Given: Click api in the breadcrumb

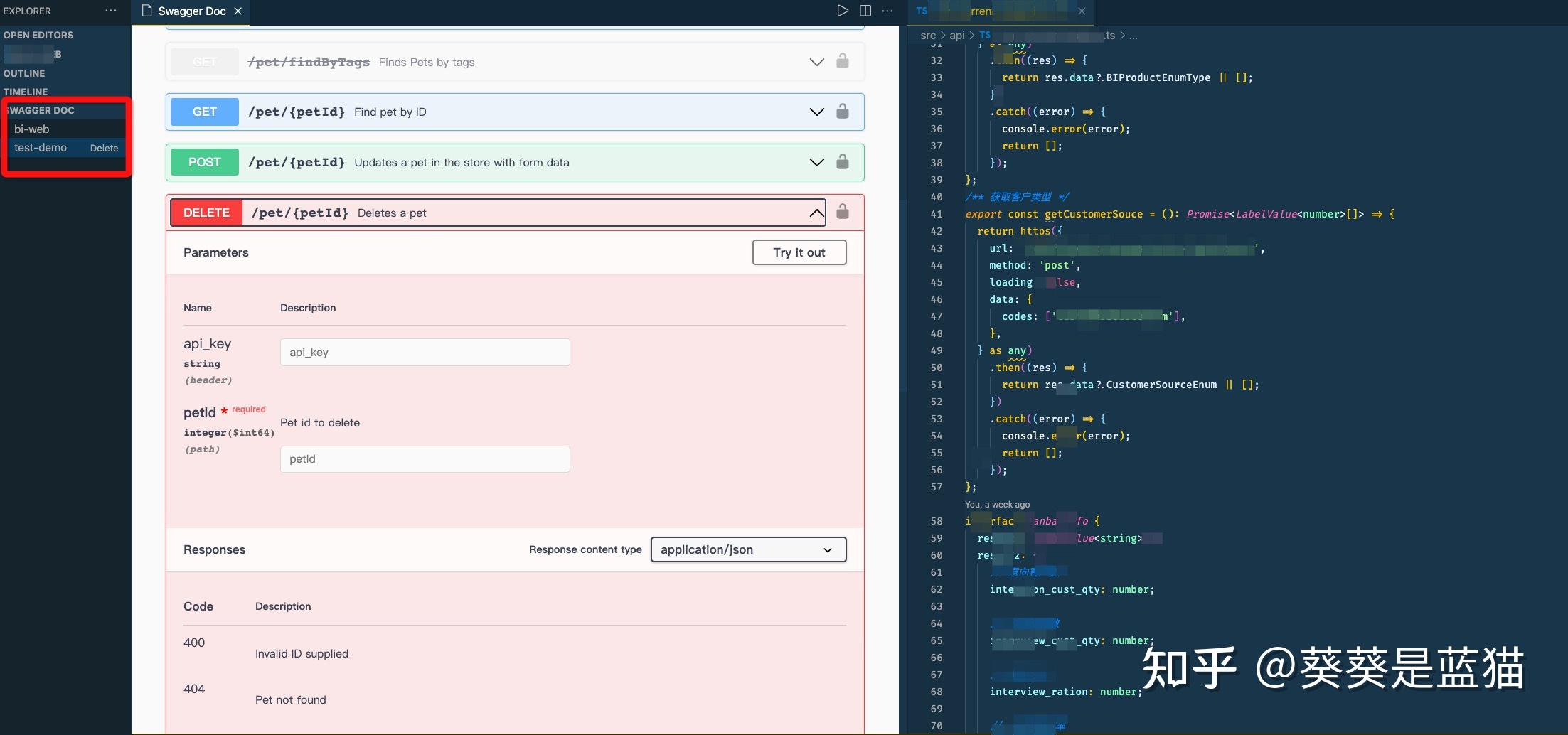Looking at the screenshot, I should pyautogui.click(x=957, y=35).
